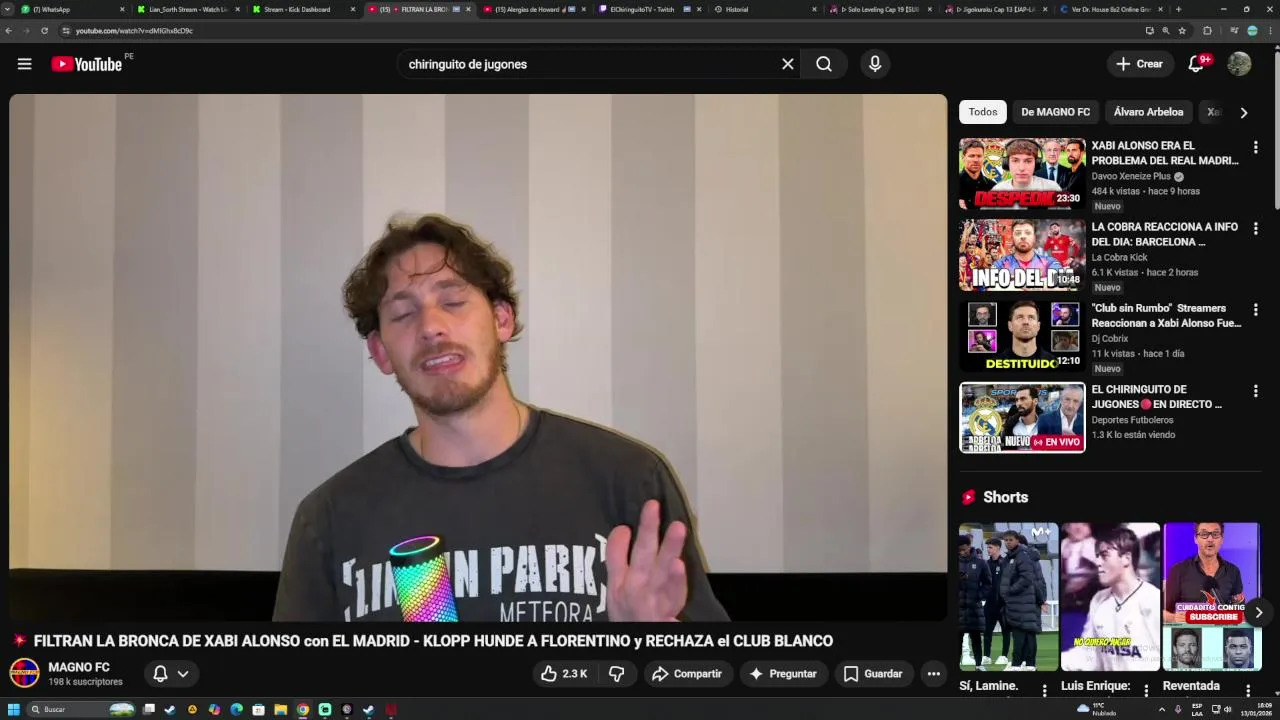The height and width of the screenshot is (720, 1280).
Task: Open the Luis Enrique short thumbnail
Action: [x=1110, y=596]
